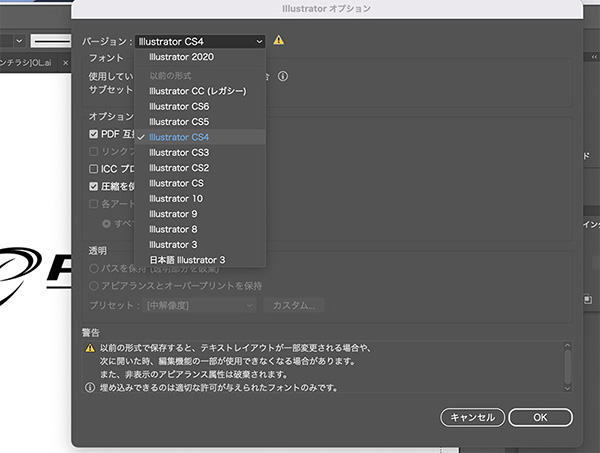Viewport: 600px width, 453px height.
Task: Click the warning triangle in the warnings list
Action: point(90,347)
